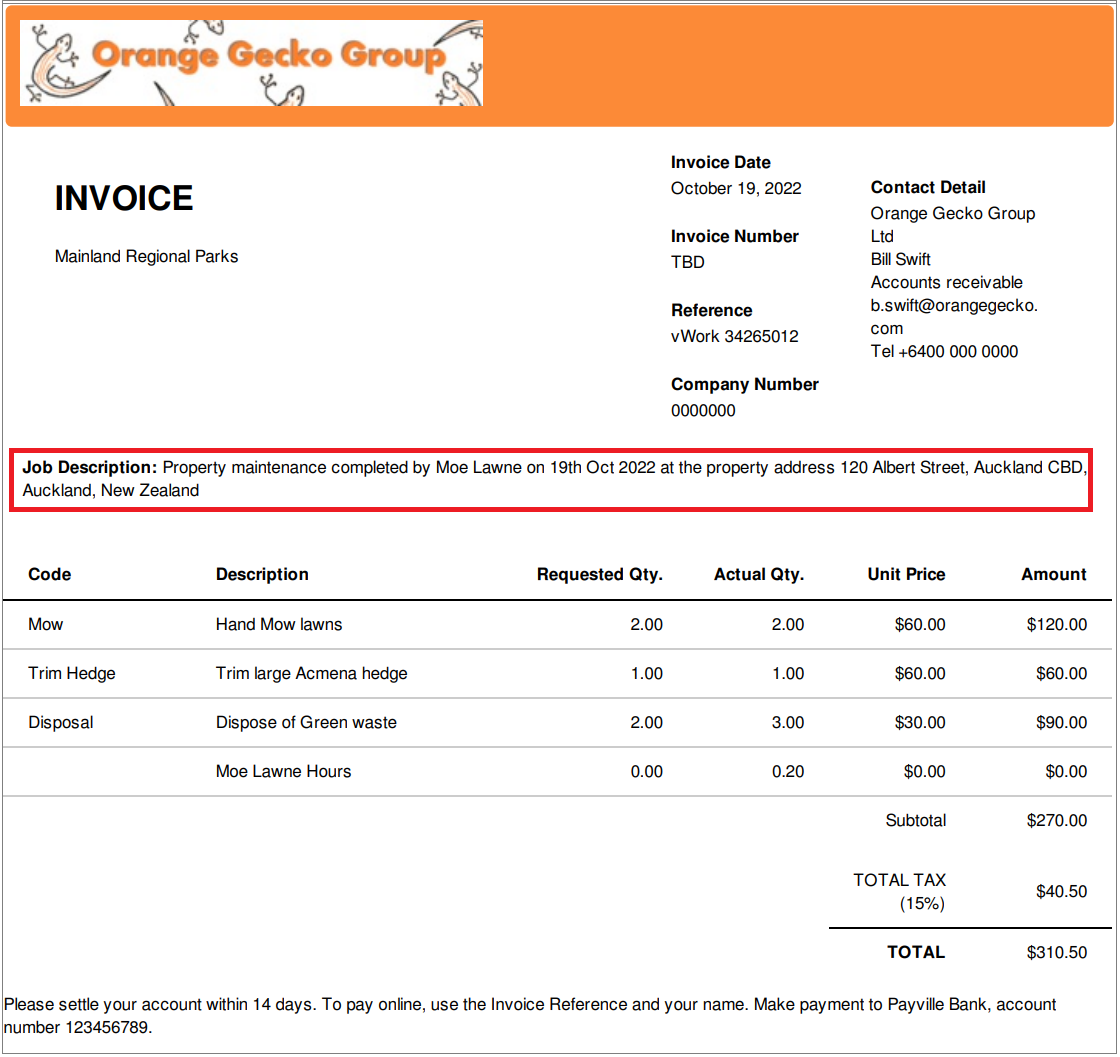Screen dimensions: 1120x1057
Task: Click the Code column header
Action: (47, 574)
